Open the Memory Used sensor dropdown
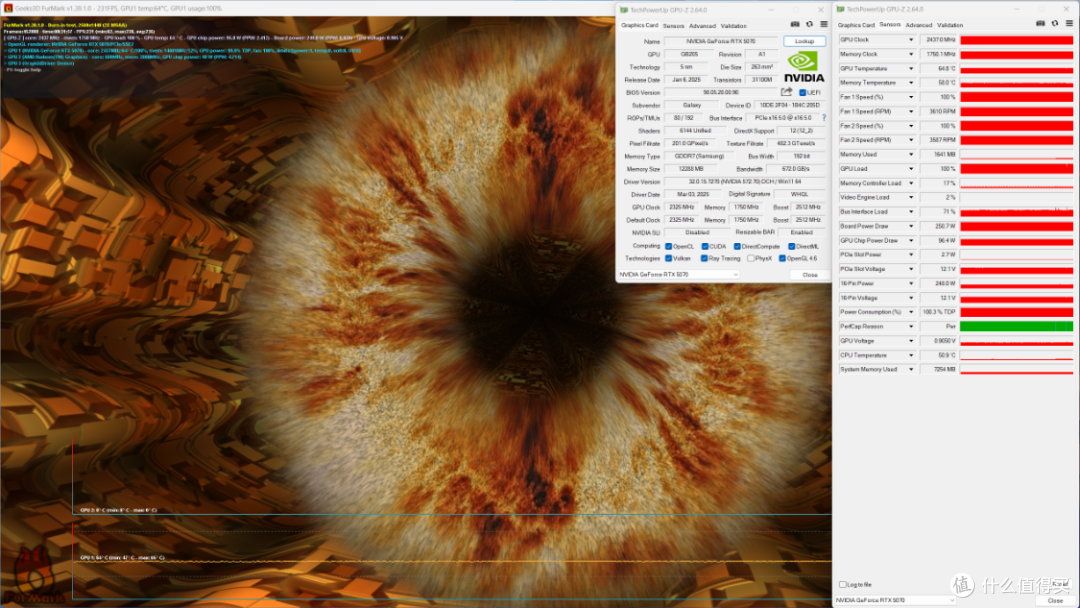Image resolution: width=1080 pixels, height=608 pixels. 911,155
